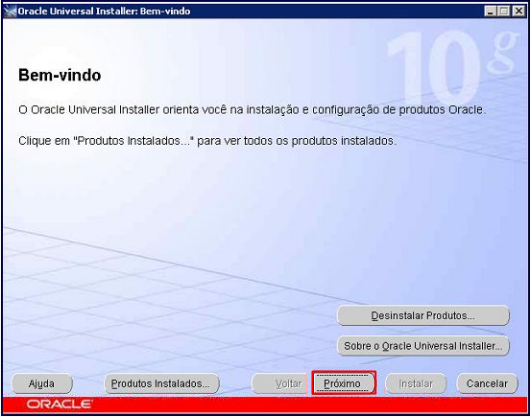Open Sobre o Oracle Universal Installer
The image size is (530, 417).
pos(423,346)
